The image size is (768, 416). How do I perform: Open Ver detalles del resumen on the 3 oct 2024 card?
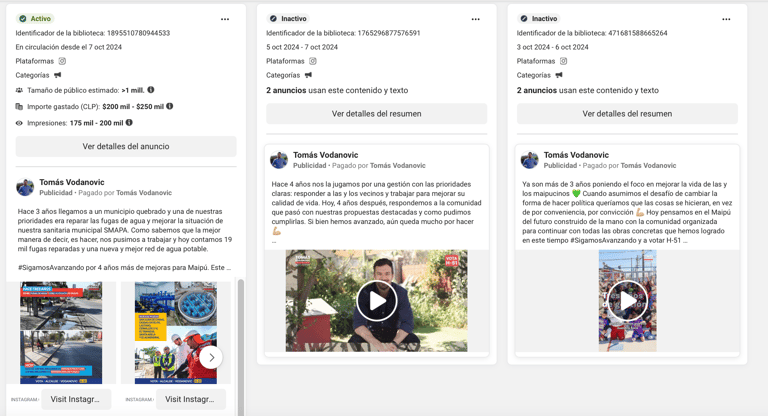(x=627, y=114)
